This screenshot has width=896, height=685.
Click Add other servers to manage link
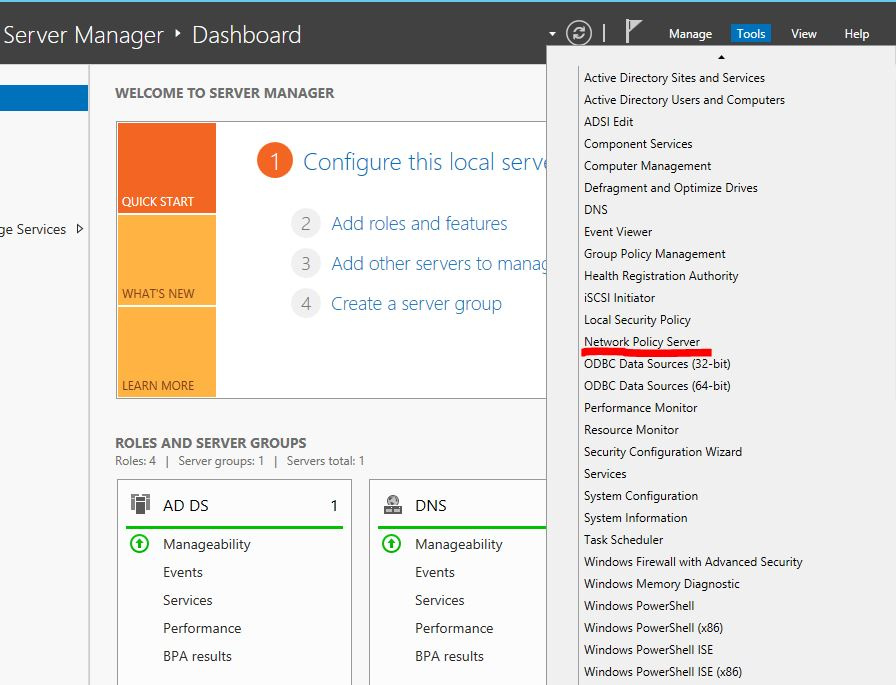pos(439,263)
